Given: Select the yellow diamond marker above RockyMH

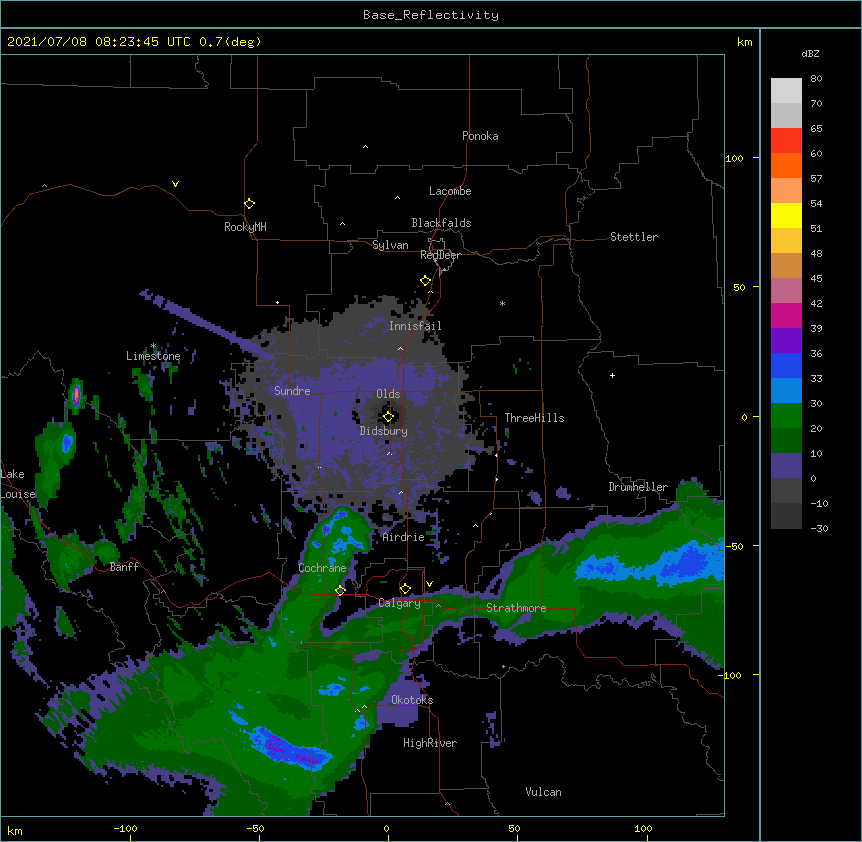Looking at the screenshot, I should coord(249,204).
